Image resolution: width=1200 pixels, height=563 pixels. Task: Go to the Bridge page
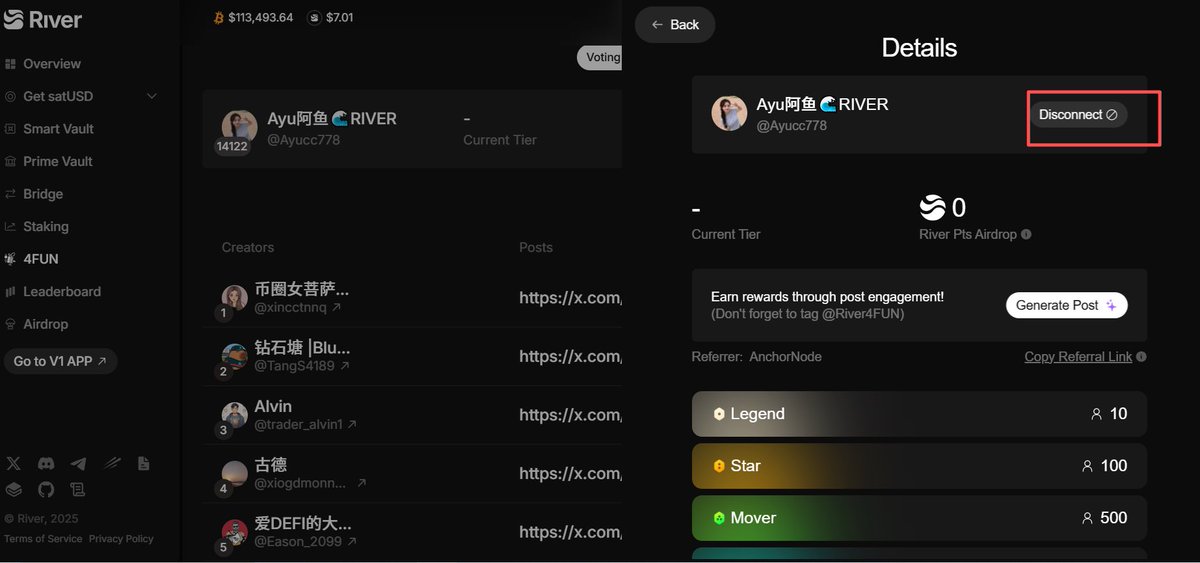35,194
